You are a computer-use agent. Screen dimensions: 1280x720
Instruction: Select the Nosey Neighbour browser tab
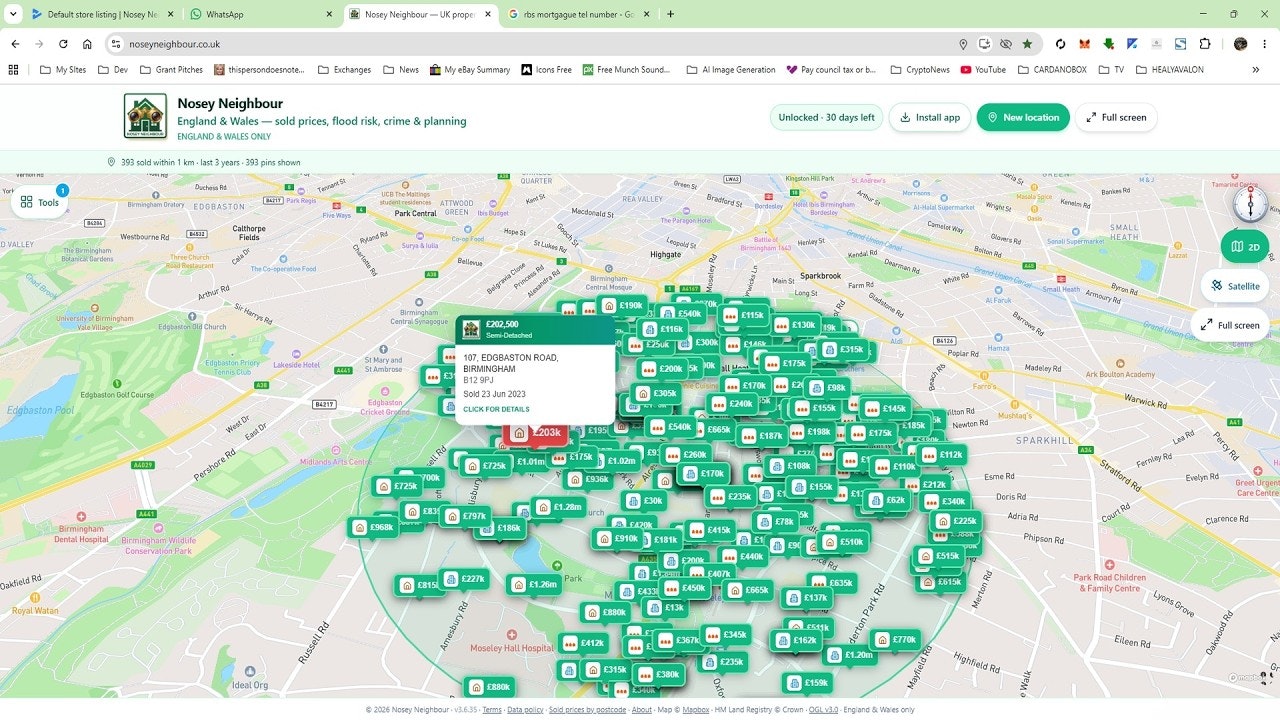[x=420, y=14]
